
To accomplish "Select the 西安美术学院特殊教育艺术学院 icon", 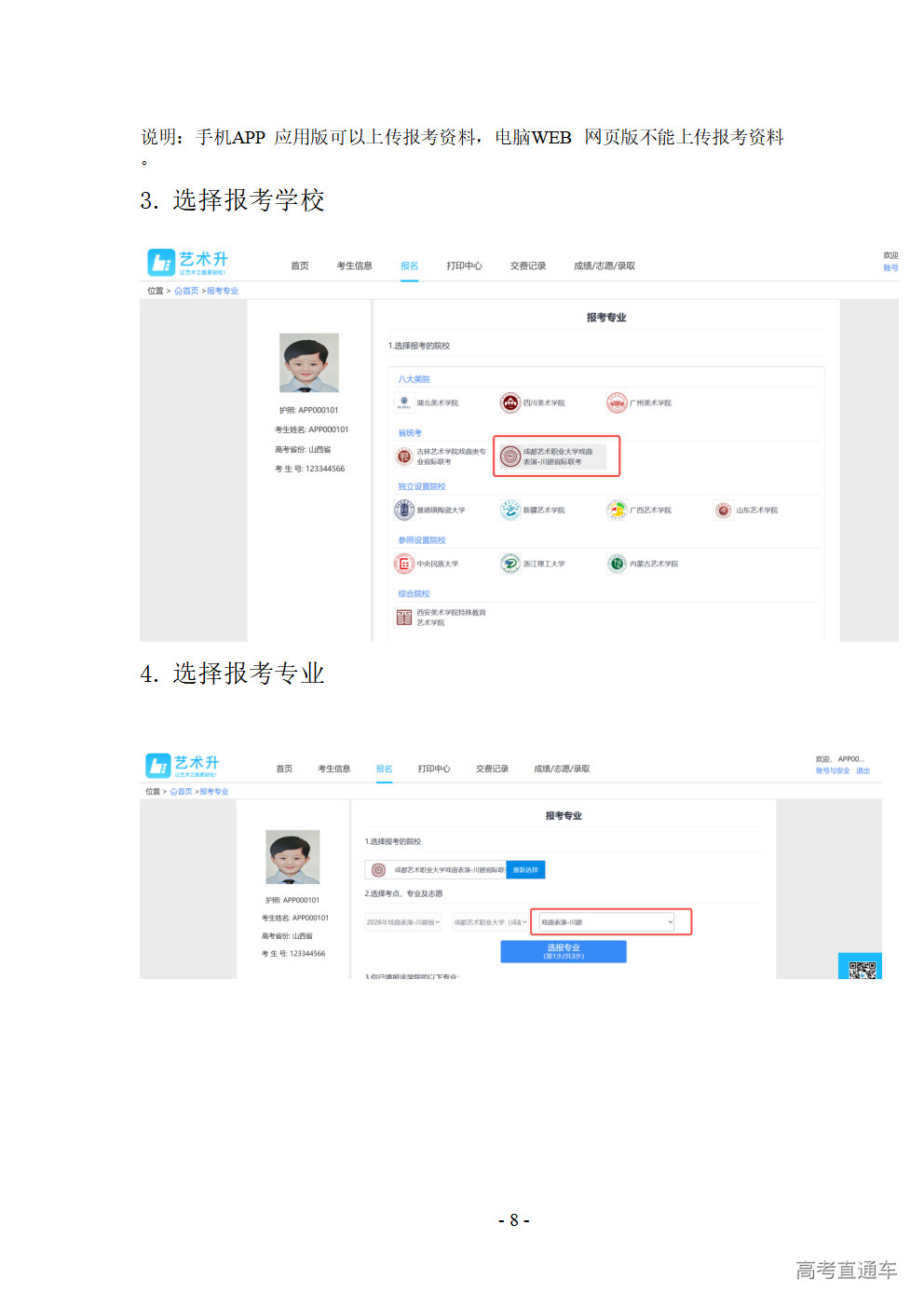I will (403, 618).
